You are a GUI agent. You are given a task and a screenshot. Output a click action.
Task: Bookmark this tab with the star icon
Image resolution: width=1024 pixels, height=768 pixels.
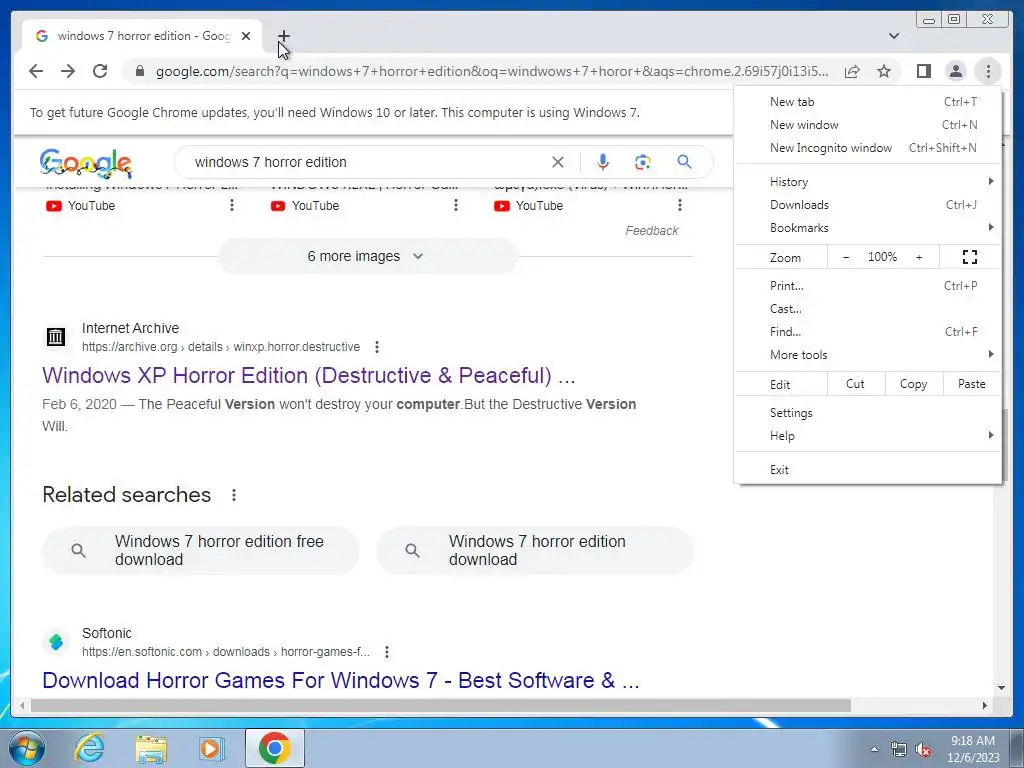[884, 71]
